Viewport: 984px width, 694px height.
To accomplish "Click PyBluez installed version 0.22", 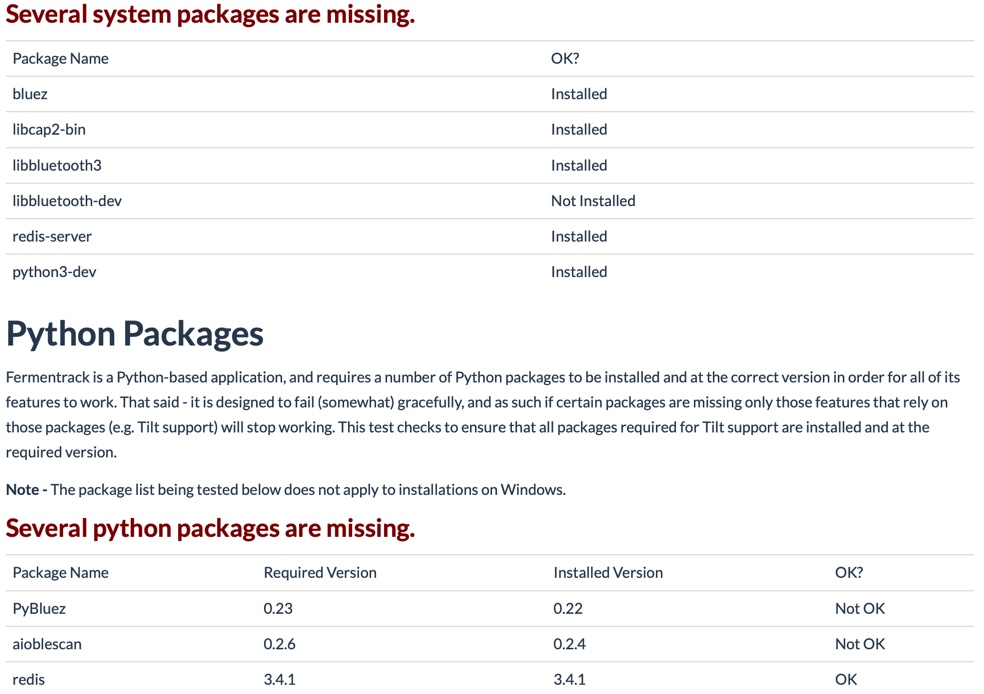I will click(x=568, y=609).
